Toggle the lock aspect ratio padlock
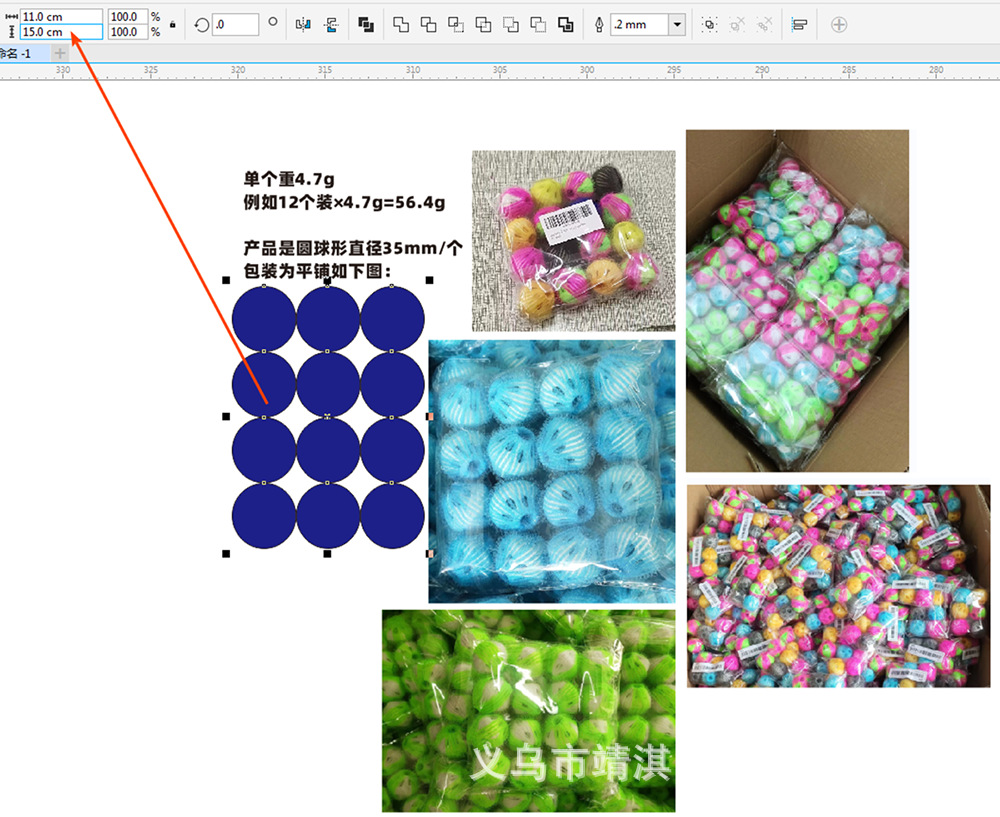 click(x=173, y=24)
